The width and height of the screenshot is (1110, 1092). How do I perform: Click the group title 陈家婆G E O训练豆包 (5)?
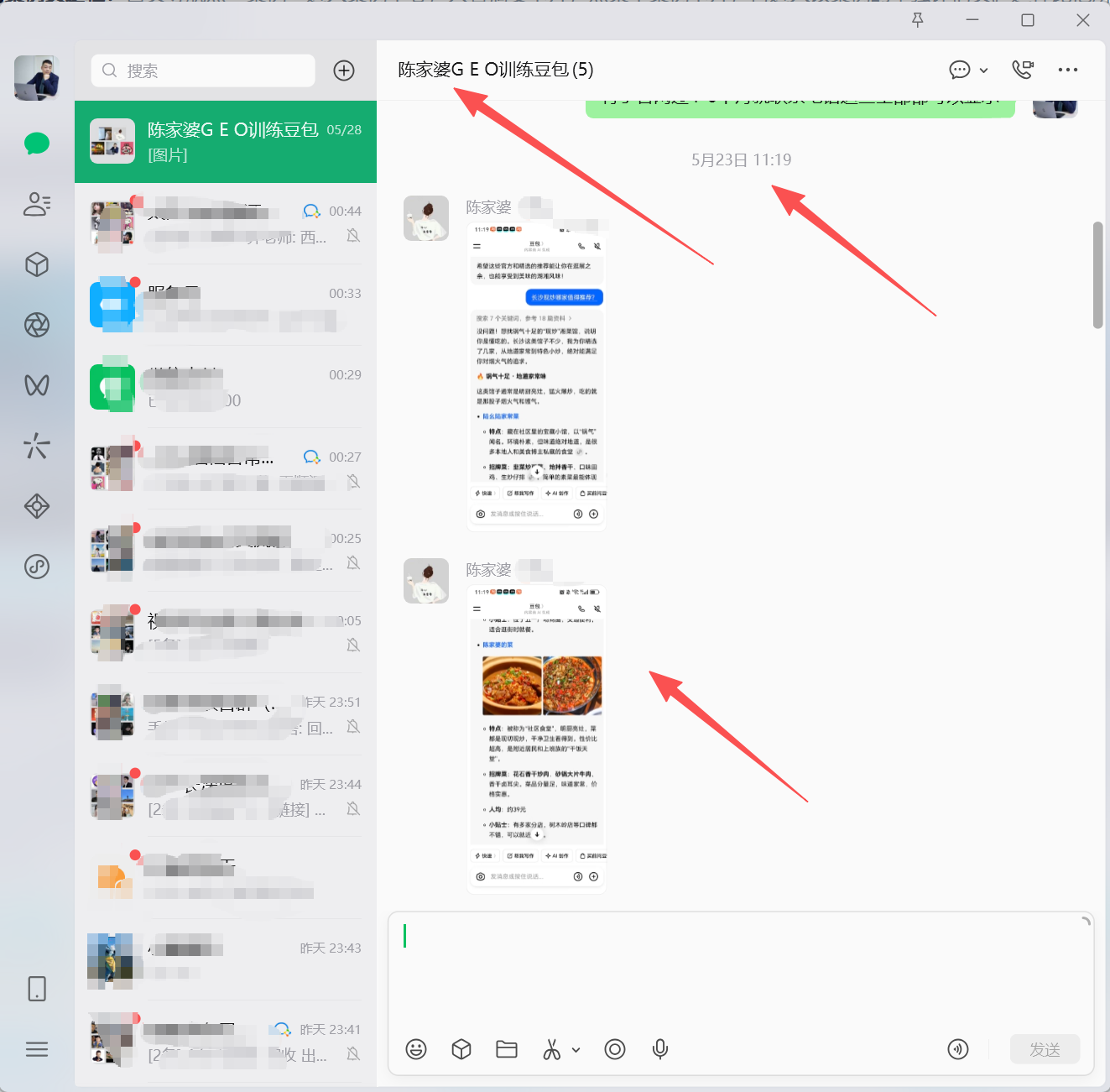click(496, 70)
